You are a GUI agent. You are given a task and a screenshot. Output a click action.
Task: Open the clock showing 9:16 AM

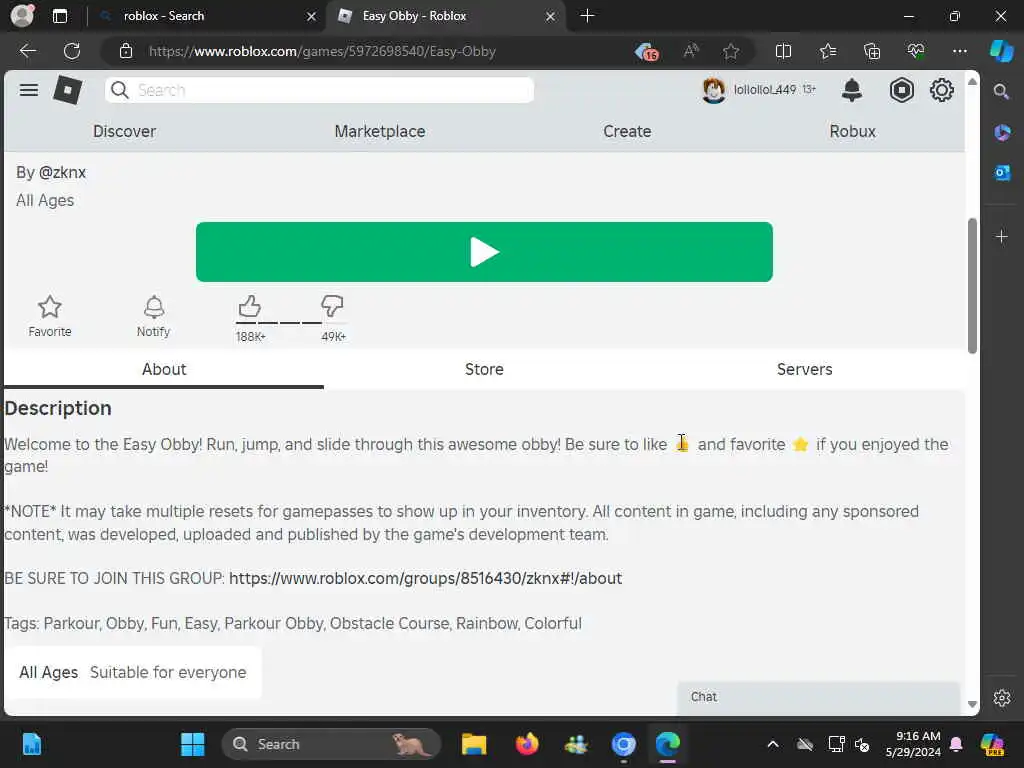tap(912, 744)
